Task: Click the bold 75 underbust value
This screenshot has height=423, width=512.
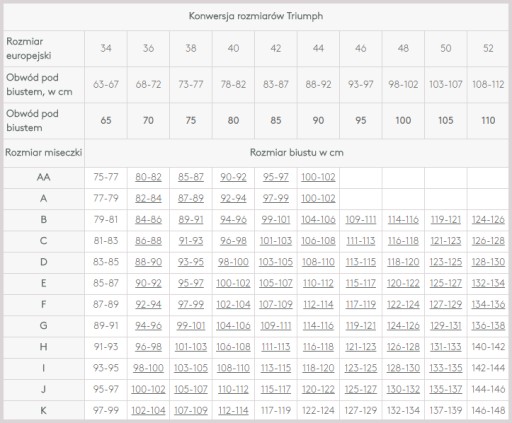Action: (191, 120)
